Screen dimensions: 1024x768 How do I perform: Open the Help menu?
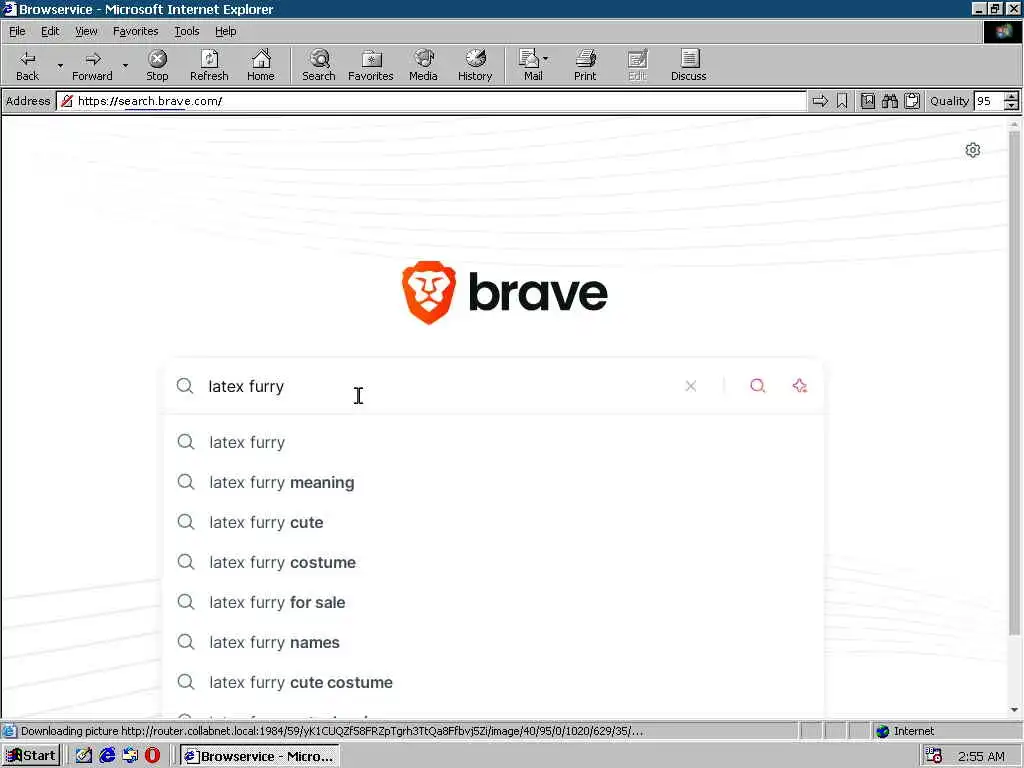[x=225, y=31]
